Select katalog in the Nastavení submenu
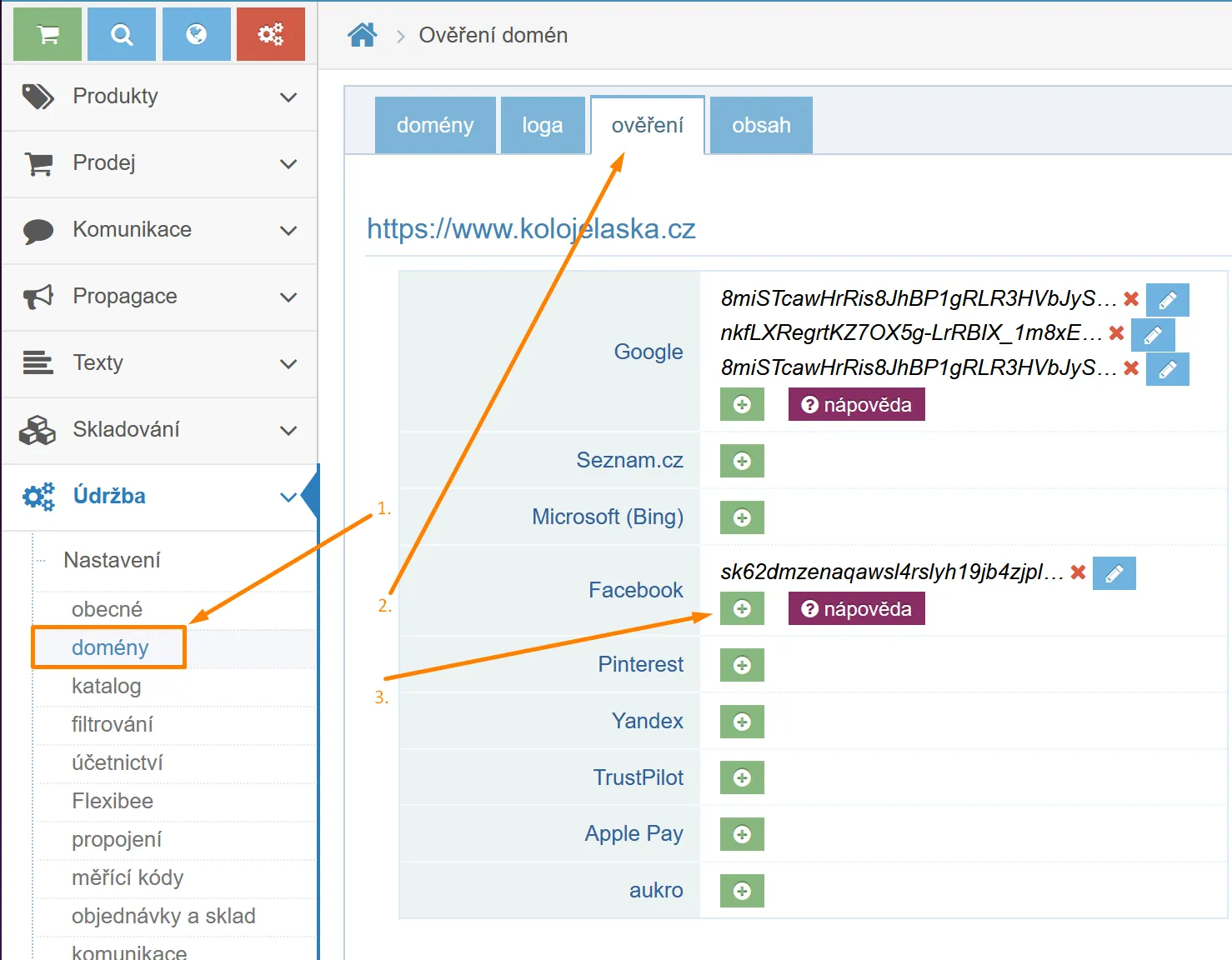 coord(107,687)
